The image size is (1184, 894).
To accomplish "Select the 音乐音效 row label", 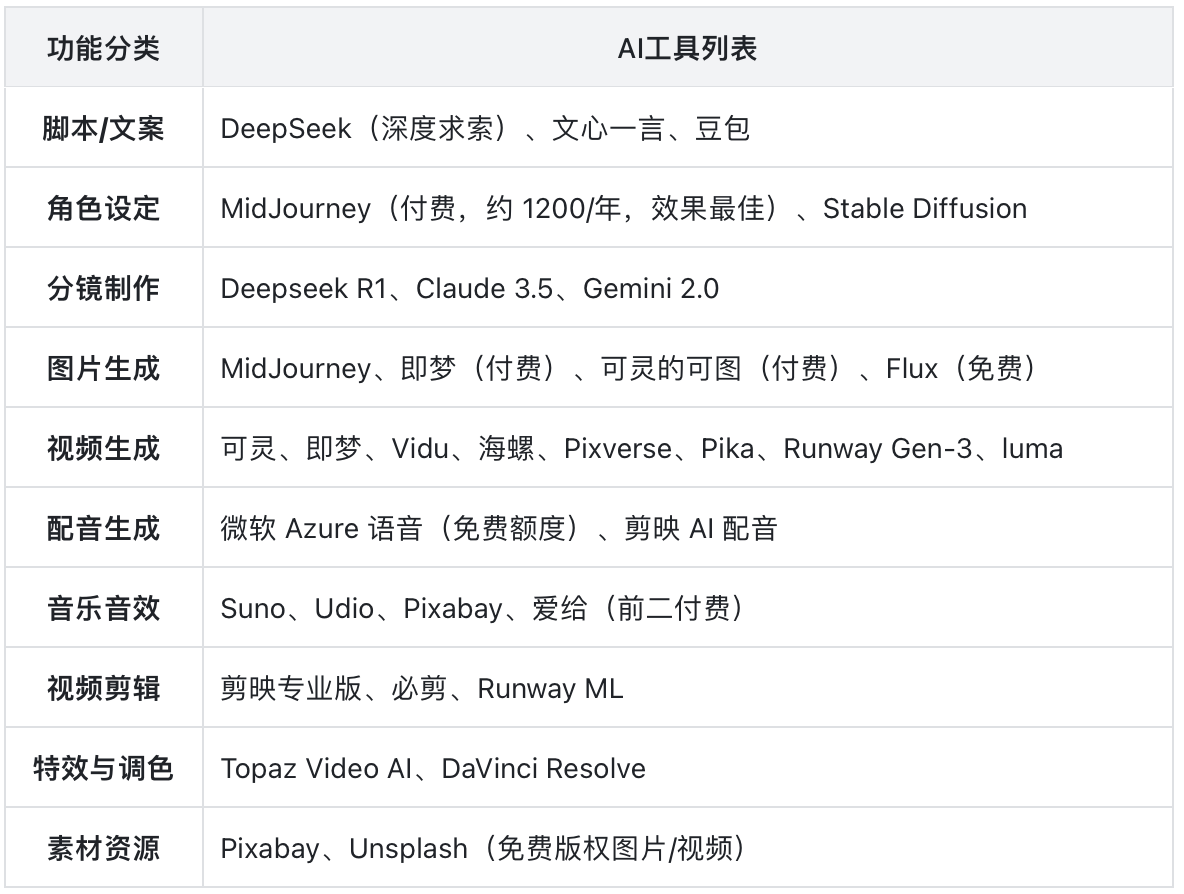I will click(x=103, y=609).
